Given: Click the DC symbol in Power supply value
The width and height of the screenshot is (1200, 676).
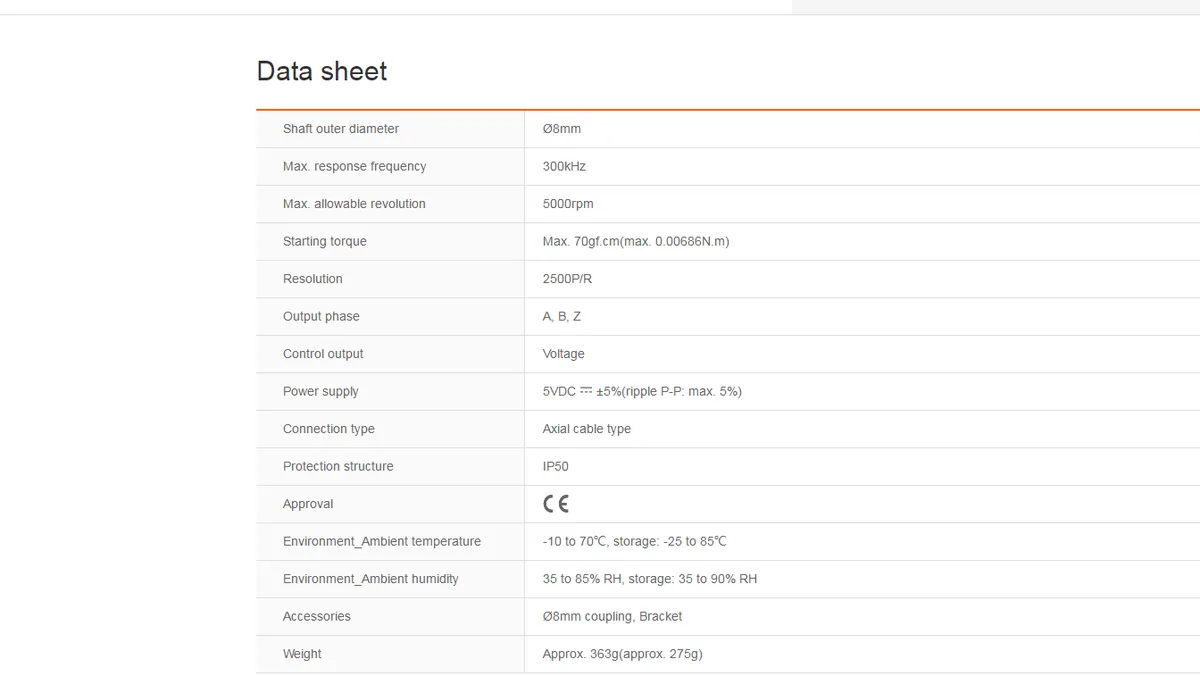Looking at the screenshot, I should (x=586, y=391).
